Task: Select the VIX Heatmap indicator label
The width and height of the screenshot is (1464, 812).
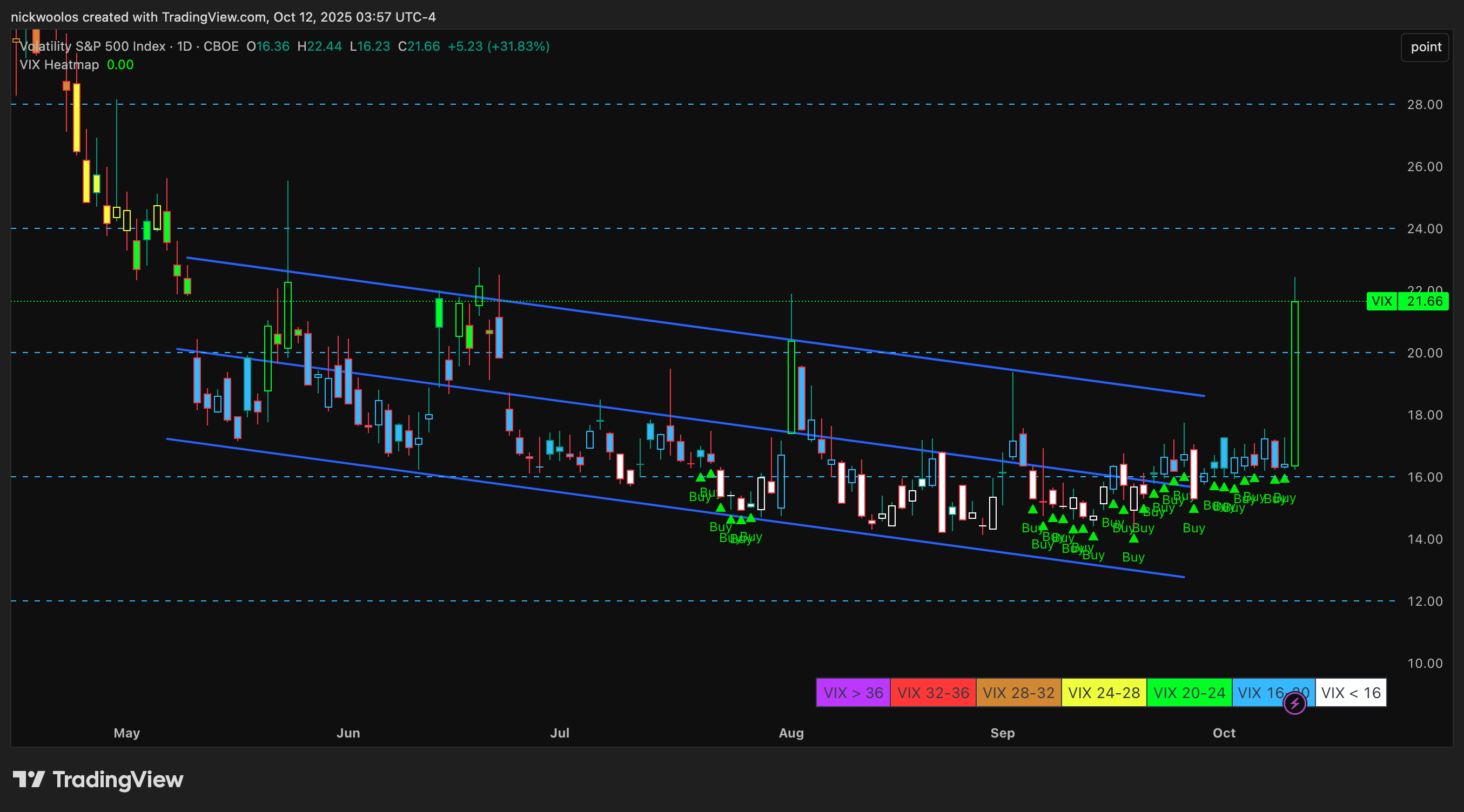Action: (59, 65)
